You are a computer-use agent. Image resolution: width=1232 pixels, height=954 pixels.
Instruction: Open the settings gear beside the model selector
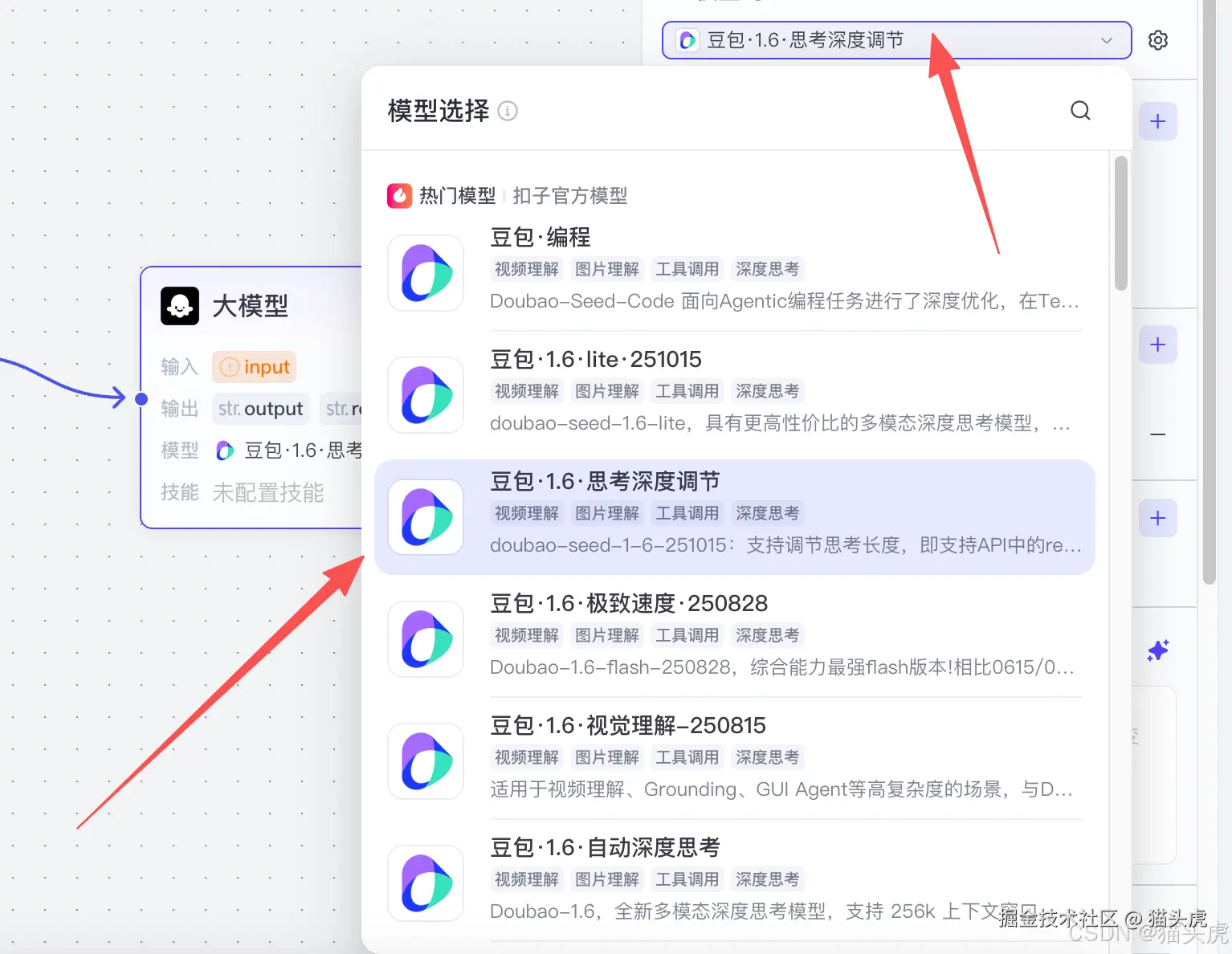point(1158,39)
